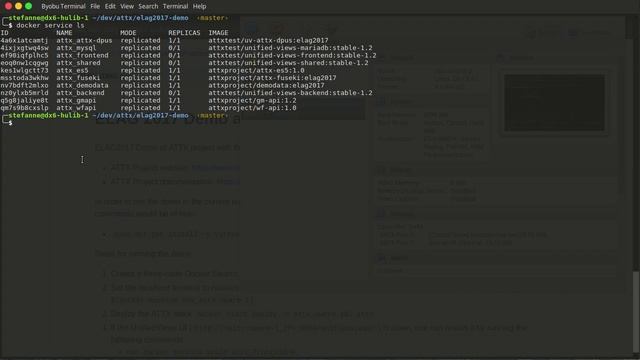Click service ID 4a6x1atcamtj
This screenshot has height=360, width=640.
coord(24,40)
